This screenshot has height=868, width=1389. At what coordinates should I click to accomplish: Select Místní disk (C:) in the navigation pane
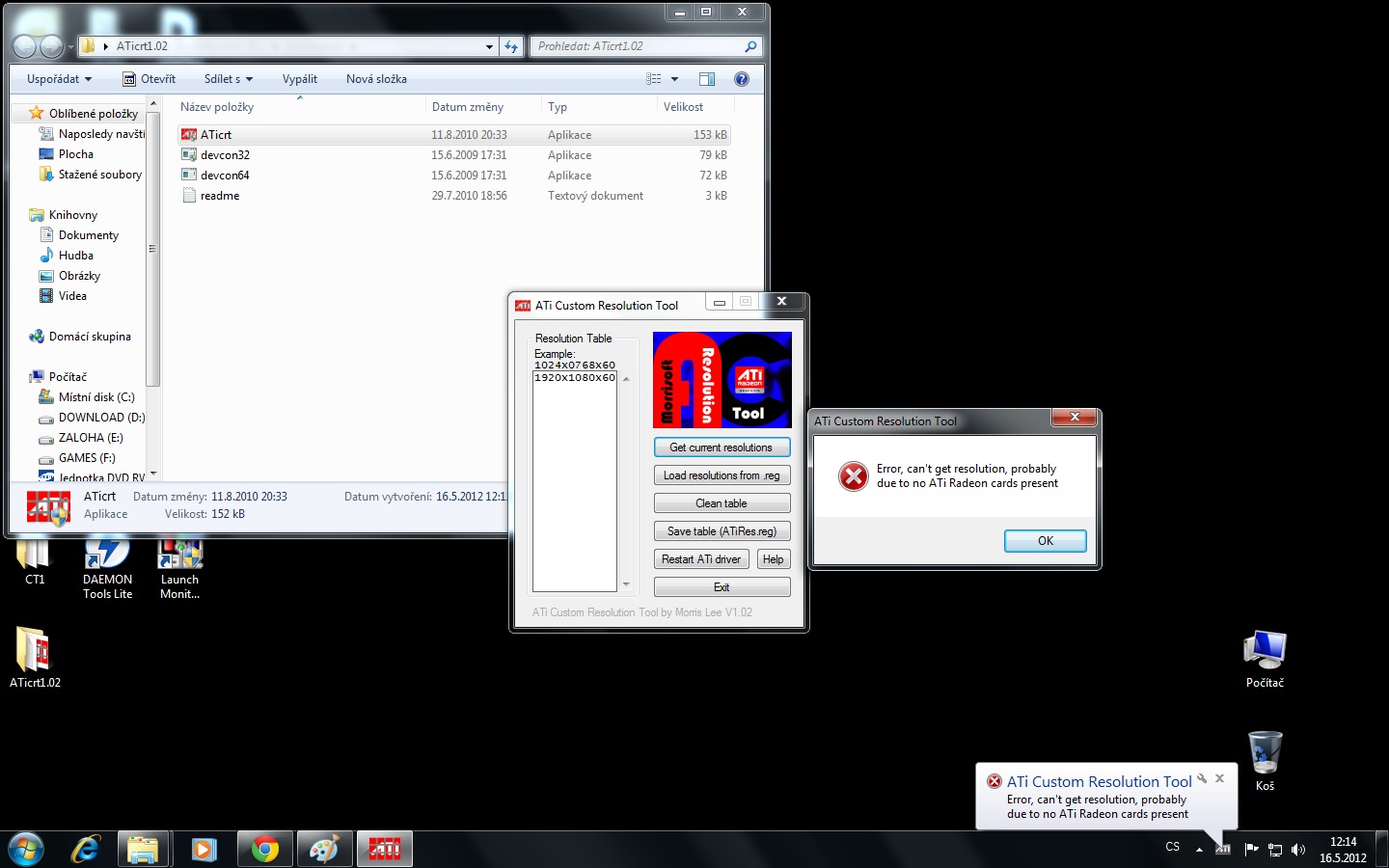[86, 397]
